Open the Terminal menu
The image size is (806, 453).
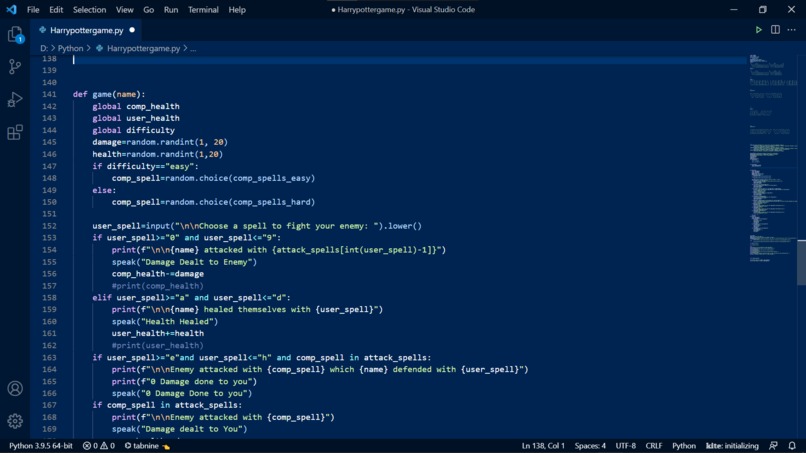coord(203,10)
